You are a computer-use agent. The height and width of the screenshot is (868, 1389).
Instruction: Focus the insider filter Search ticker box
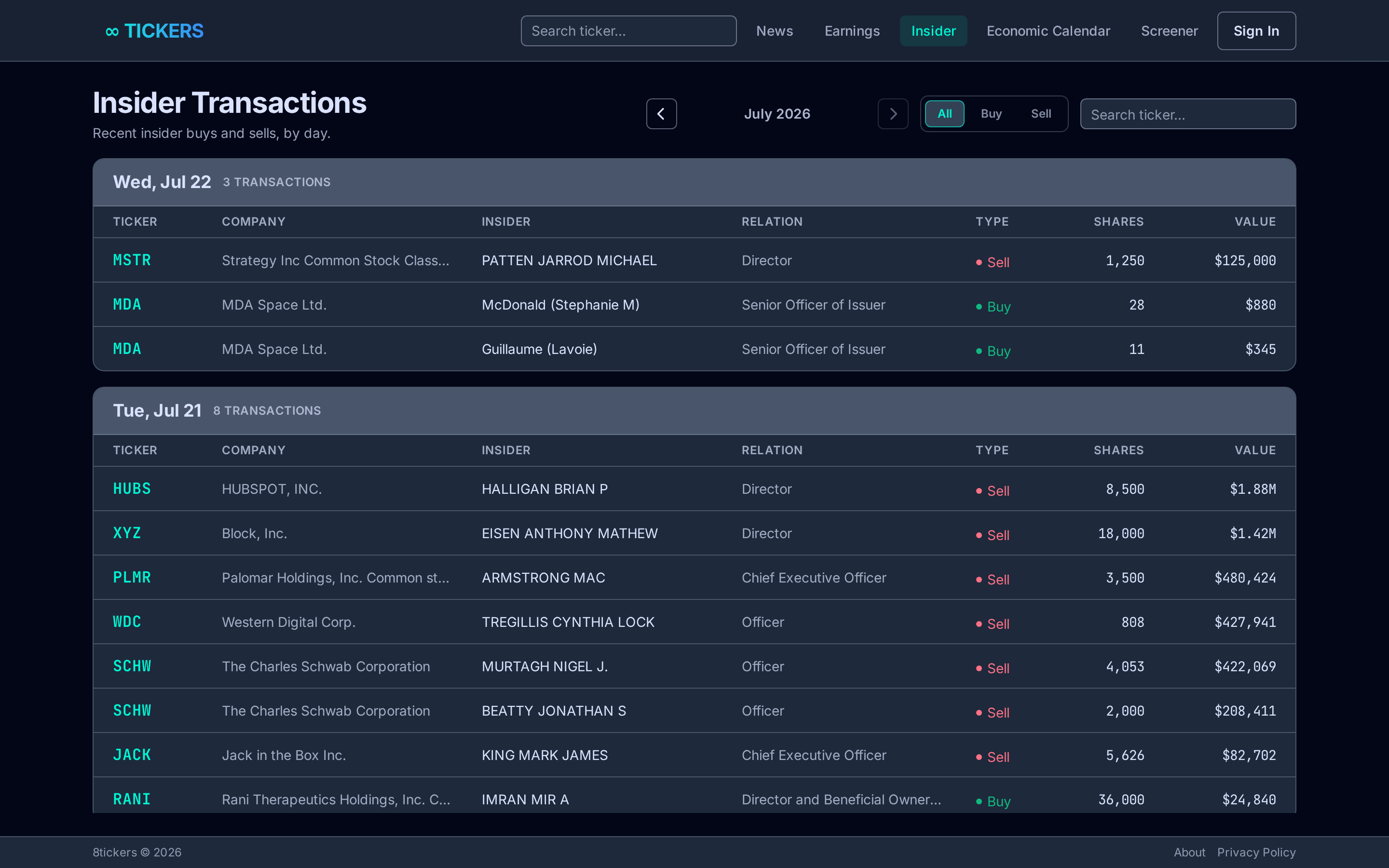tap(1187, 114)
